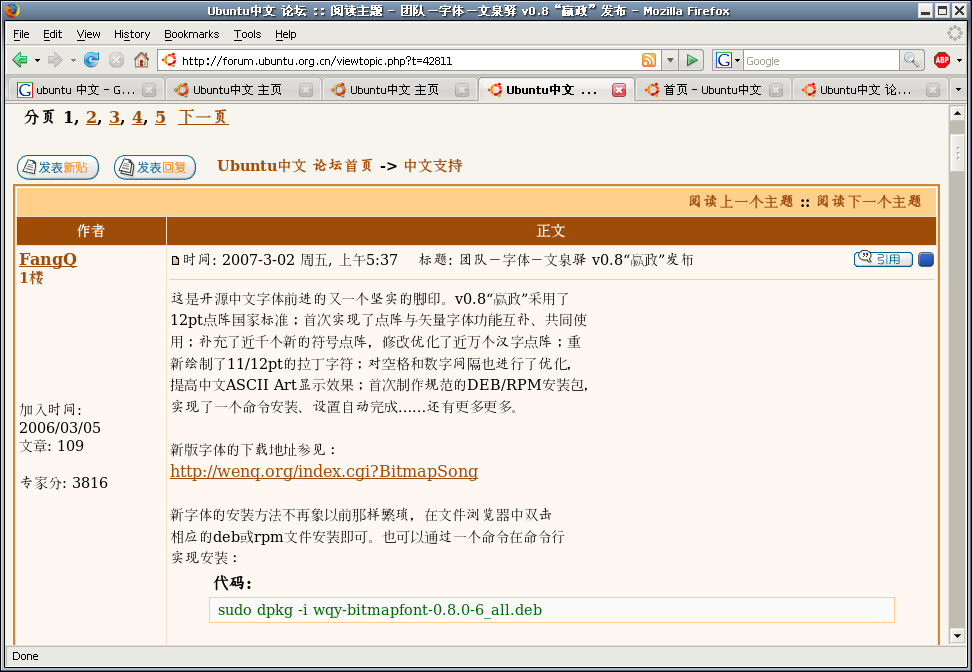The height and width of the screenshot is (672, 972).
Task: Switch to the '首页 - Ubuntu中文' tab
Action: click(713, 90)
